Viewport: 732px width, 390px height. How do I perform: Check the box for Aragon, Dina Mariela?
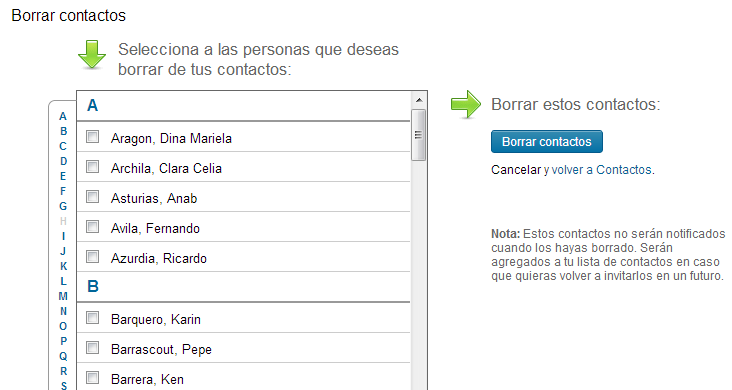tap(92, 137)
